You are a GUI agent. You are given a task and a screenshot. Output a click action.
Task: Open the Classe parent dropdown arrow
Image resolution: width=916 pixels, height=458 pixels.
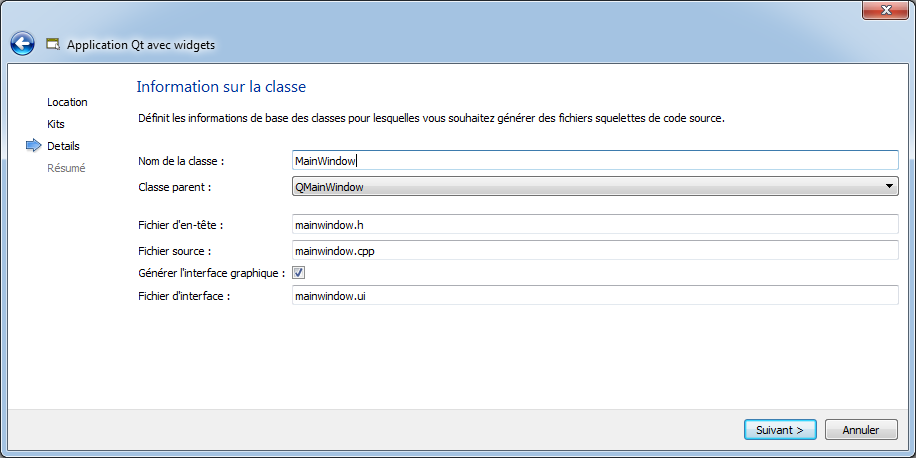pyautogui.click(x=889, y=187)
